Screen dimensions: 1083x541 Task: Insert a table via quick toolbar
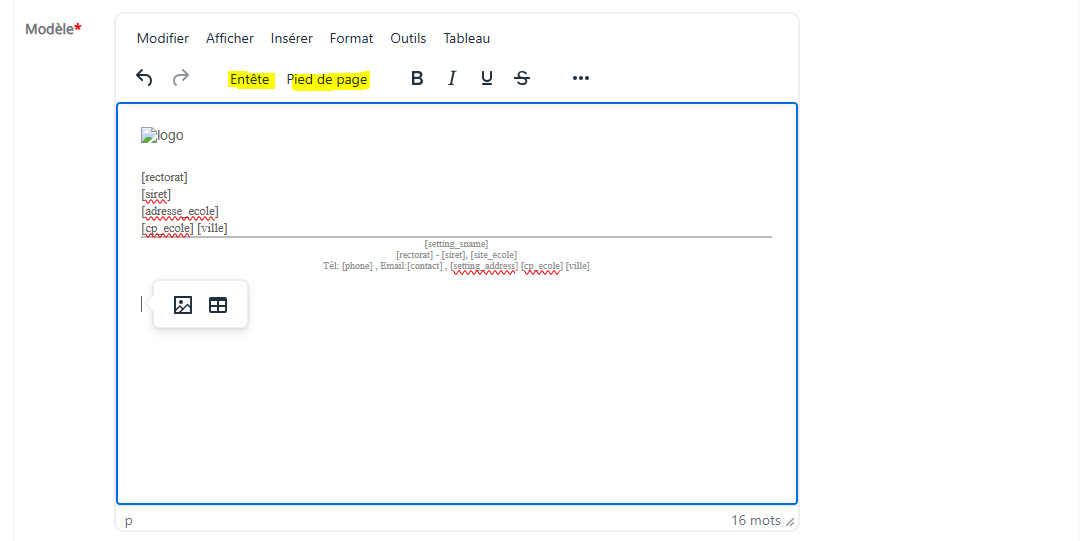click(x=218, y=305)
